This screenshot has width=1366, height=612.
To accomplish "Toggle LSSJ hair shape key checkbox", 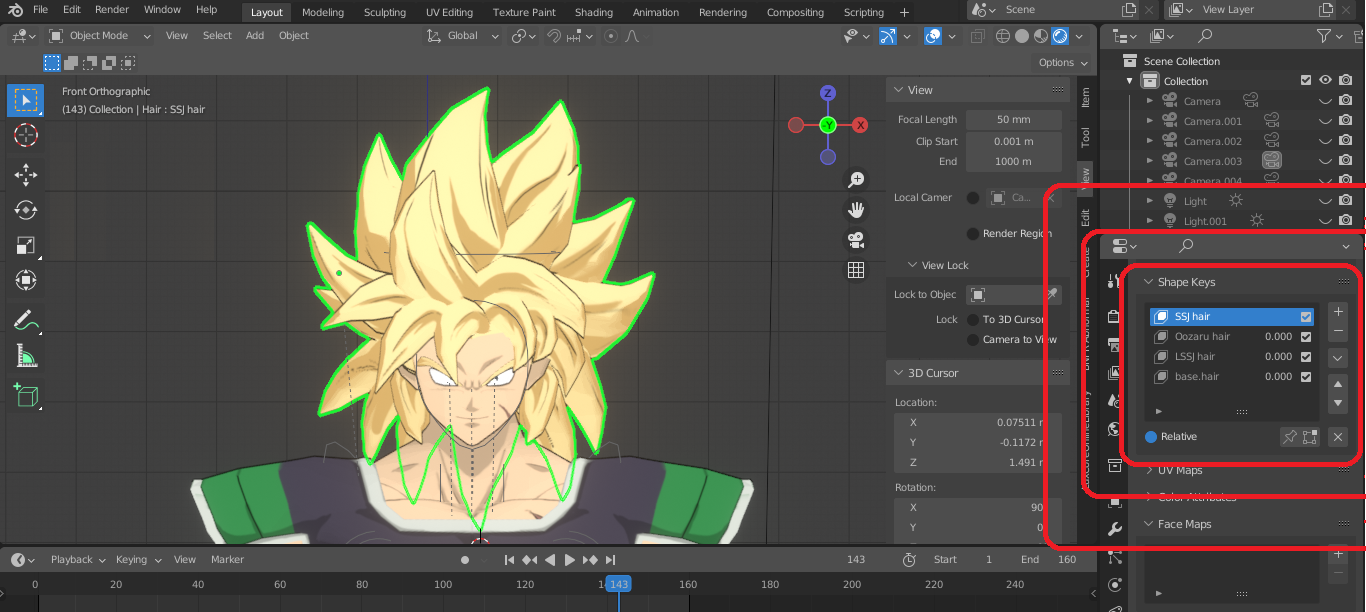I will (1306, 357).
